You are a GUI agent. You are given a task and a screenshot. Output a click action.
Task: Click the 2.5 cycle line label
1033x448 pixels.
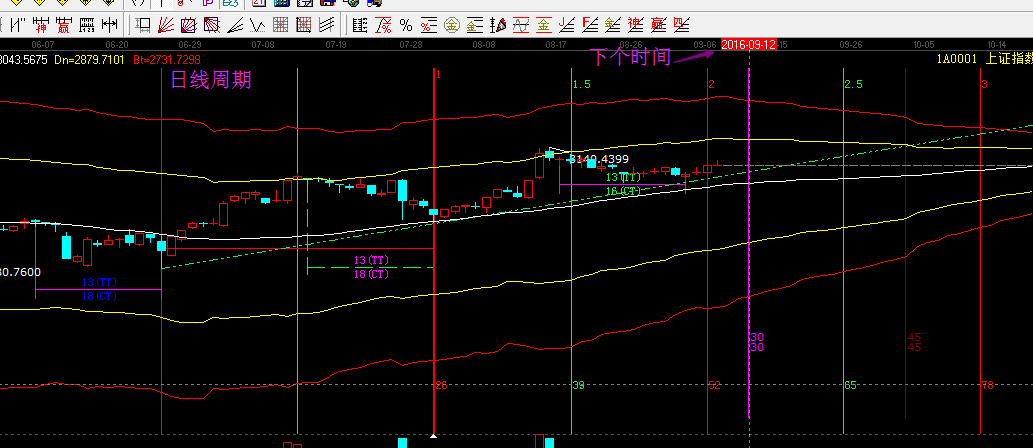pos(854,84)
